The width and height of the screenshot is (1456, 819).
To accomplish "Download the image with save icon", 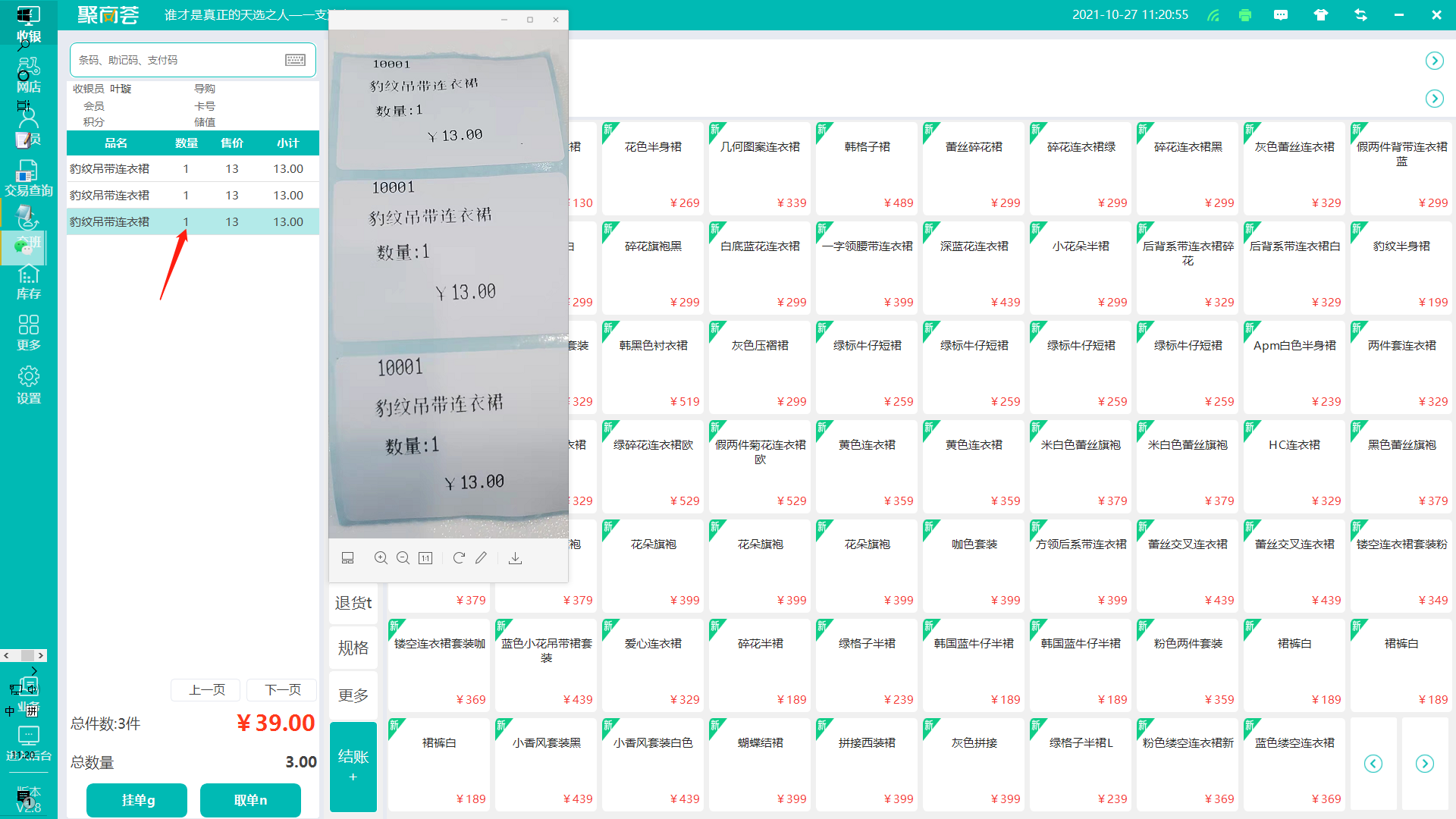I will (x=515, y=558).
